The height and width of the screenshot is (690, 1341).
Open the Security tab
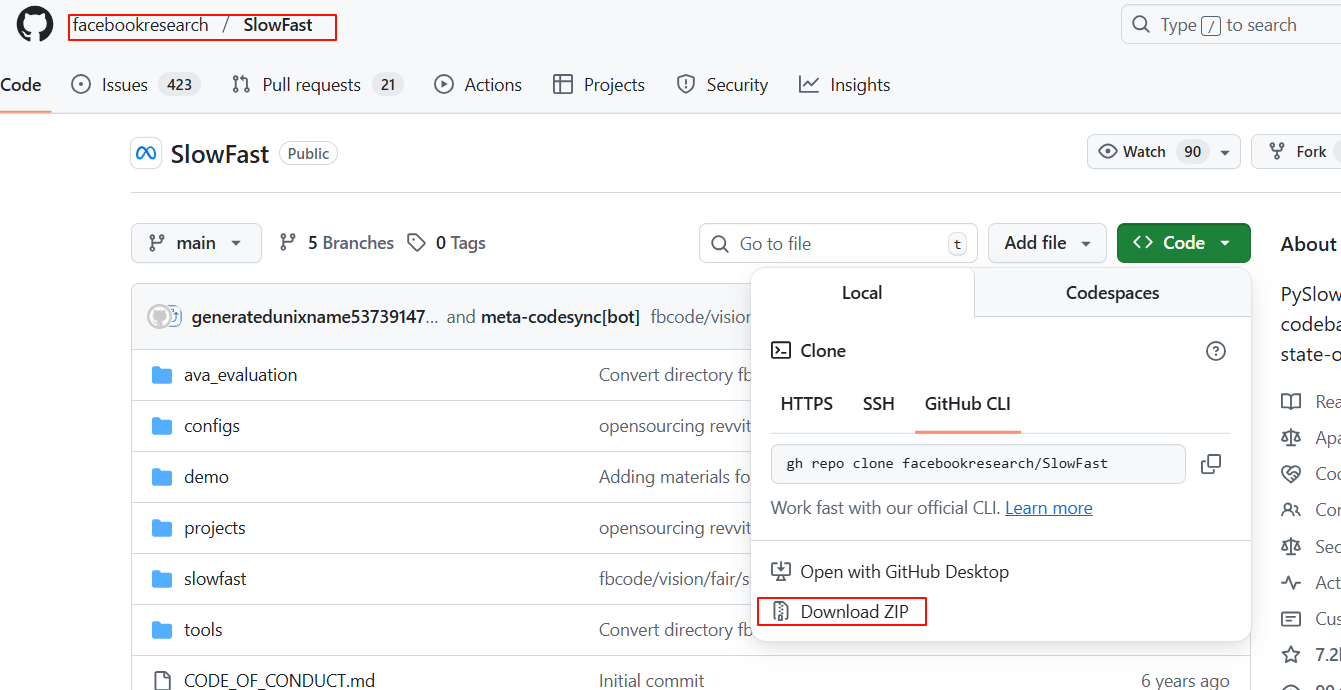pos(722,85)
